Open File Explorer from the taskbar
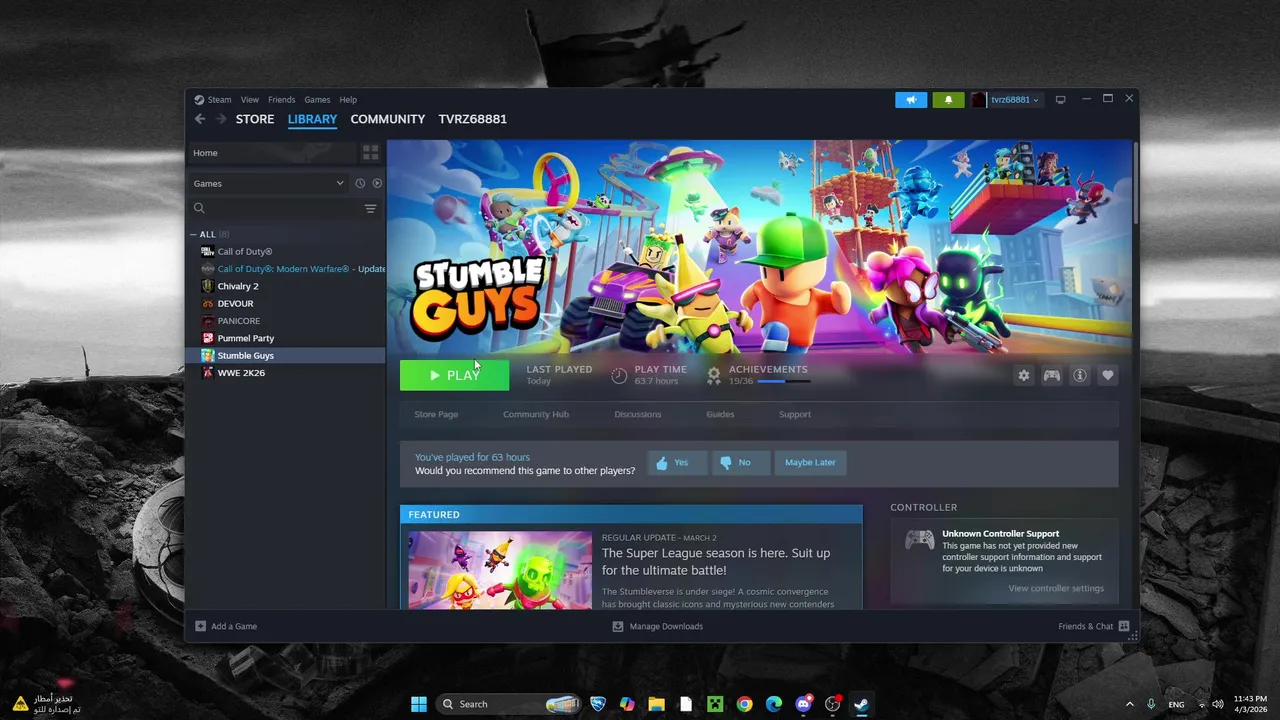The width and height of the screenshot is (1280, 720). (656, 704)
